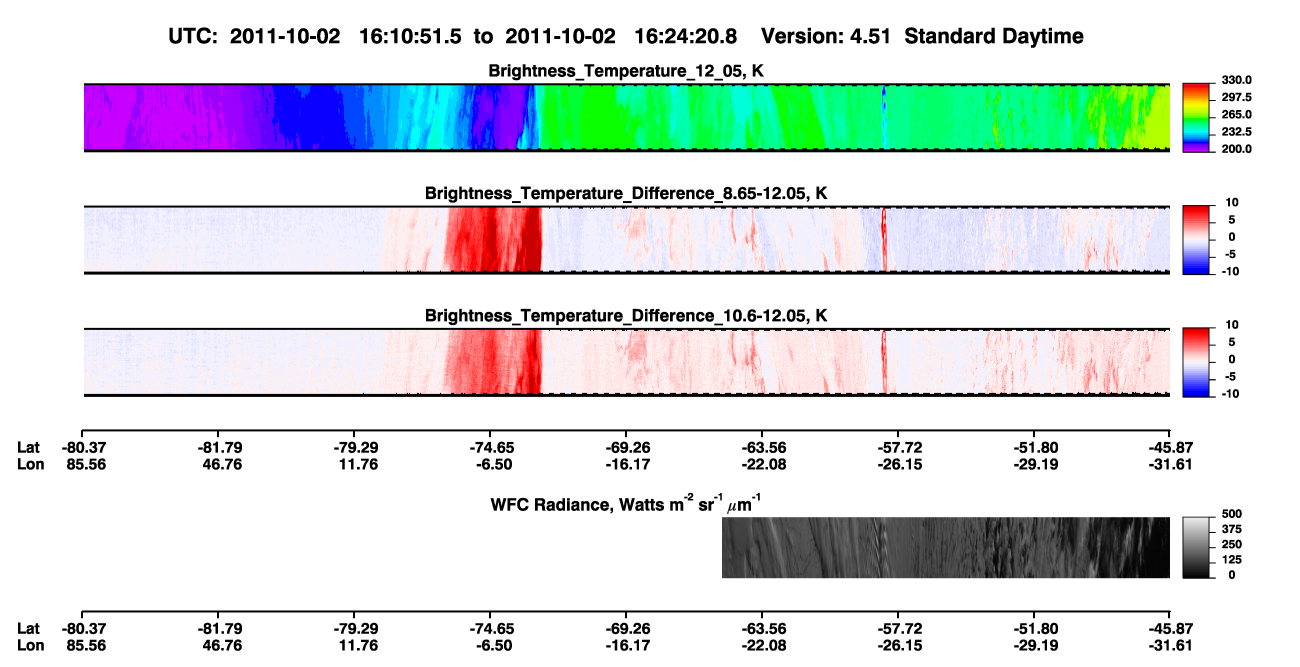Click the red-blue color bar of the 10.6-12.05 panel
Image resolution: width=1300 pixels, height=667 pixels.
1197,362
